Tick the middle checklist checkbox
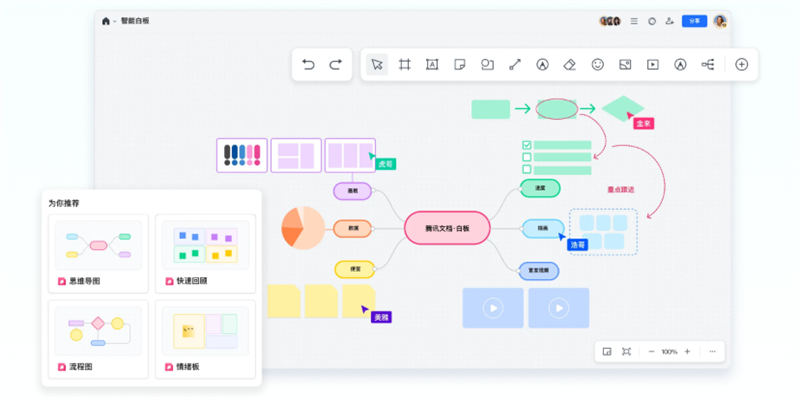The width and height of the screenshot is (800, 400). [527, 157]
